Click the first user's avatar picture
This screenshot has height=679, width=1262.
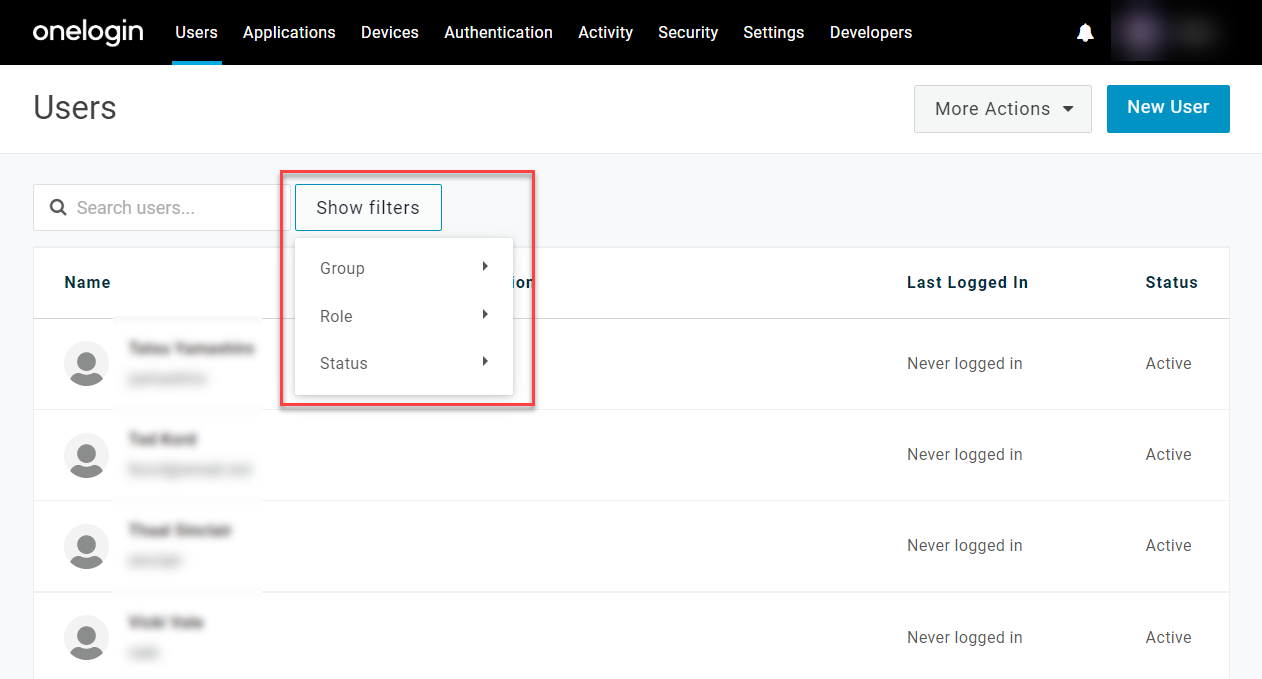[x=86, y=364]
